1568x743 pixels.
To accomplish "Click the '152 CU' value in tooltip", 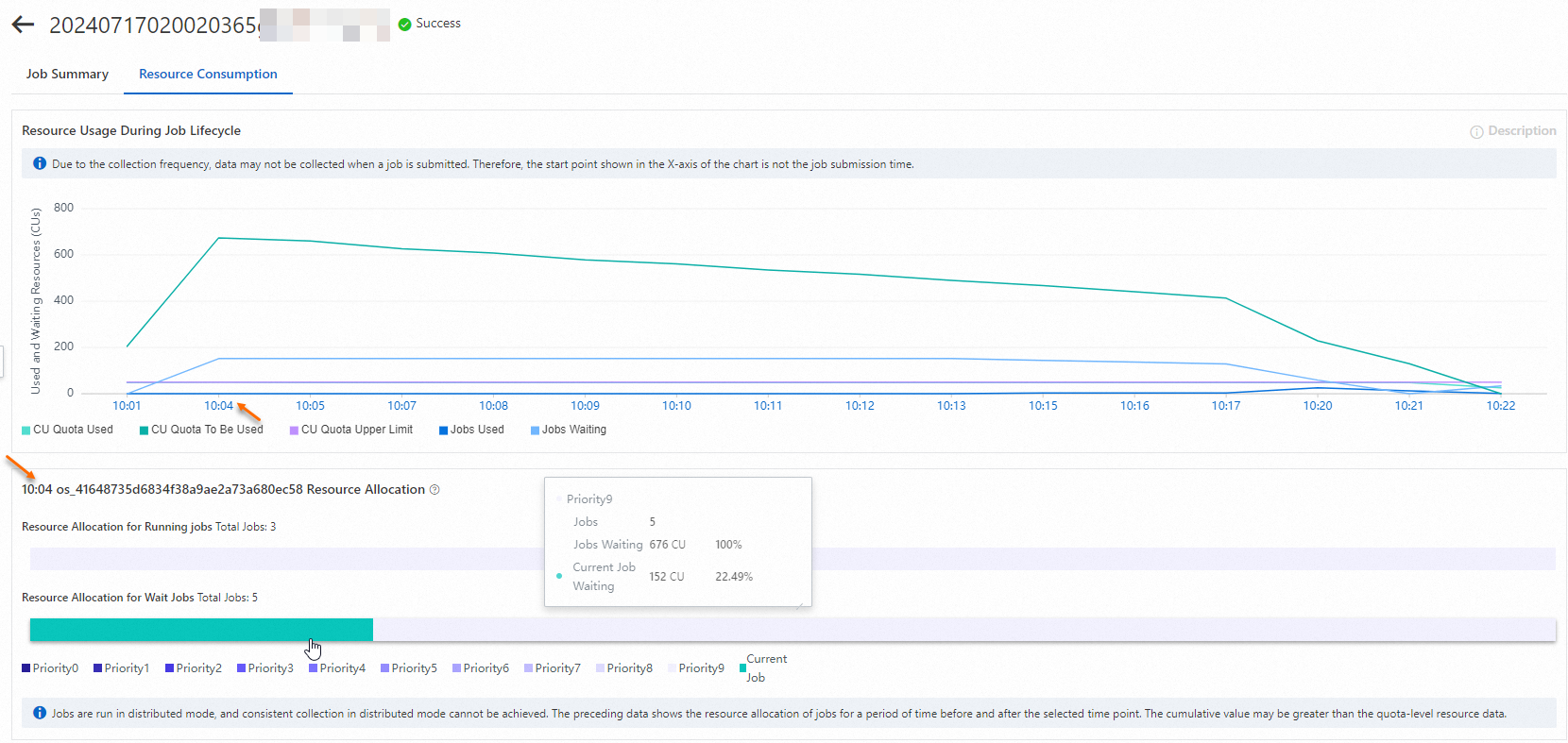I will [667, 577].
